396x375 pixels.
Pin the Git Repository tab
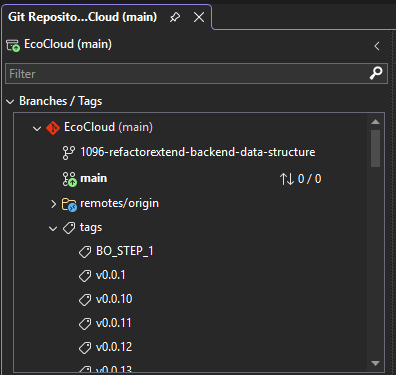click(175, 17)
